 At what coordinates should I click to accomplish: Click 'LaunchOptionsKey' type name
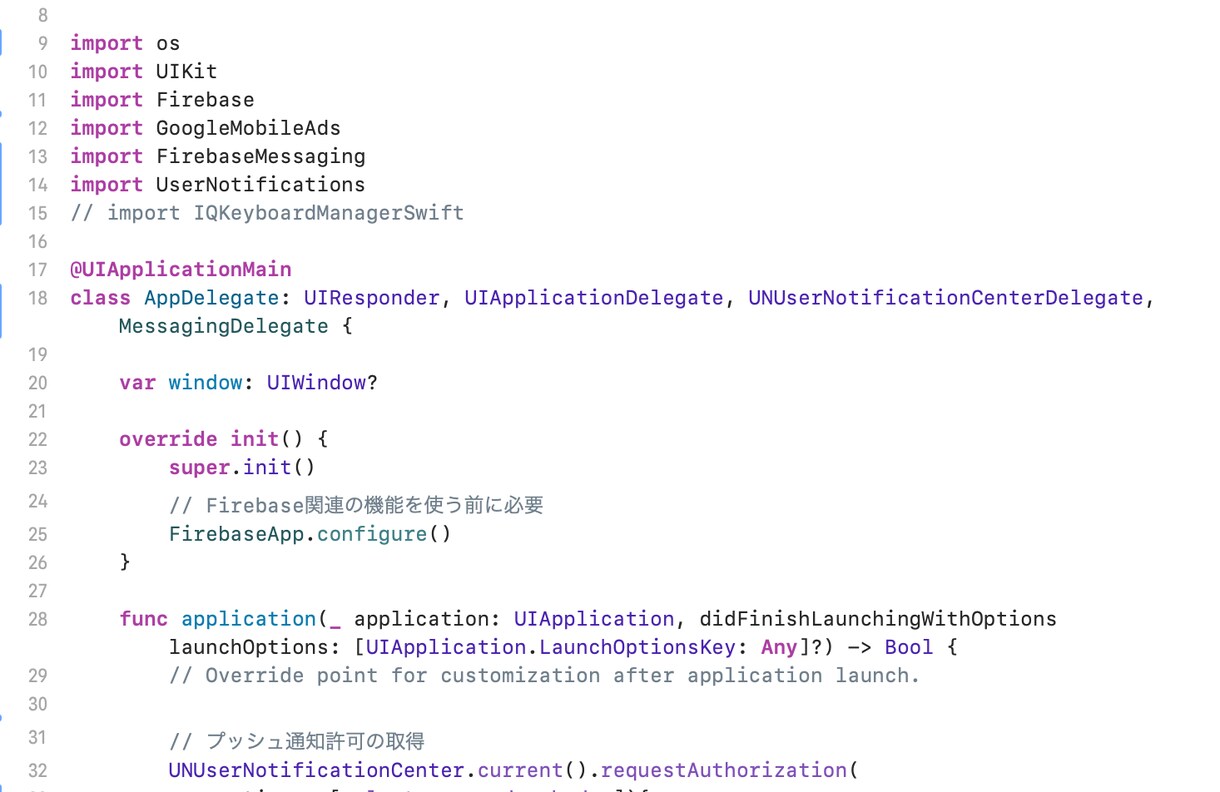[637, 647]
